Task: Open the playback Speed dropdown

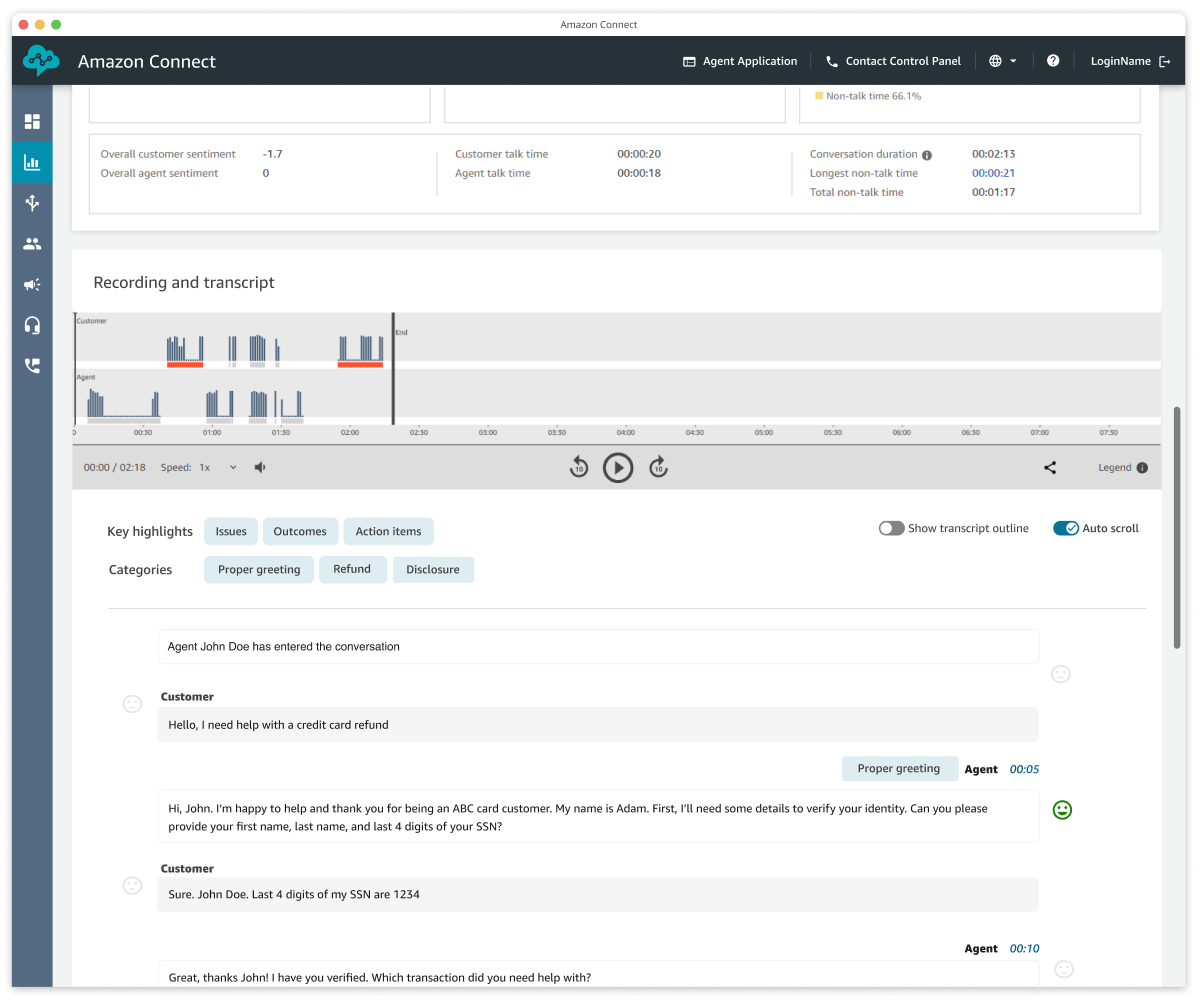Action: pos(233,467)
